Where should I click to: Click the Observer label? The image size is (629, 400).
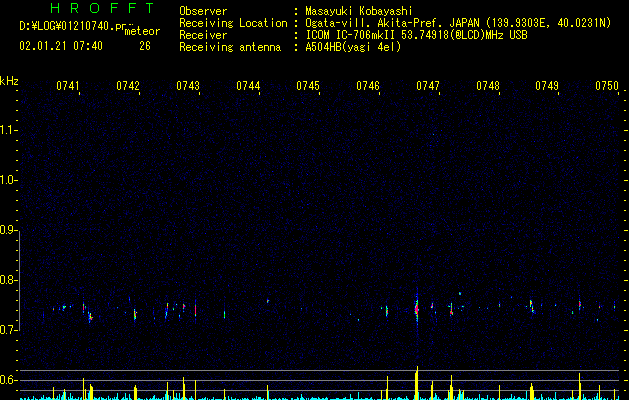(x=203, y=11)
